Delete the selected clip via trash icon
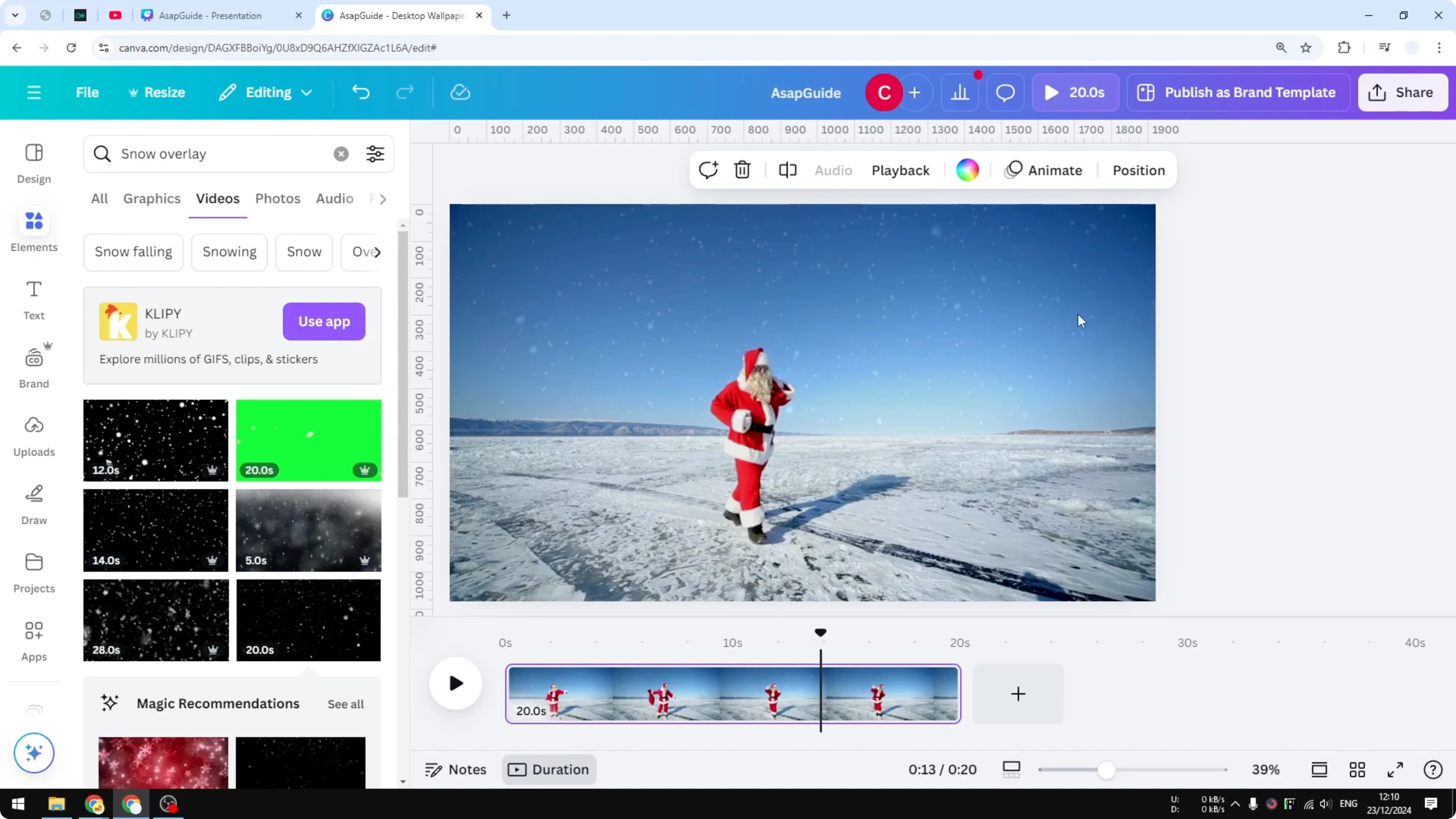 coord(741,170)
